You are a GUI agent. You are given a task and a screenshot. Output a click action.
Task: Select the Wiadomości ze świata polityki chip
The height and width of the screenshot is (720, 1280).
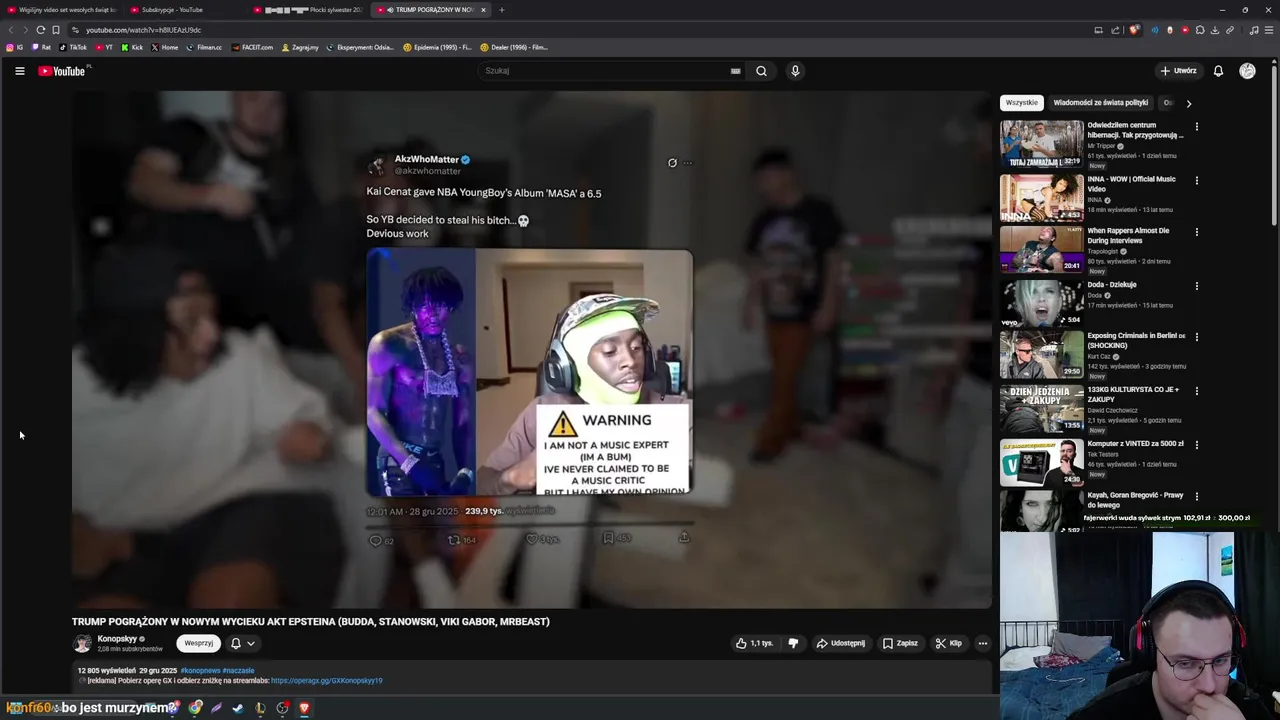(1100, 103)
